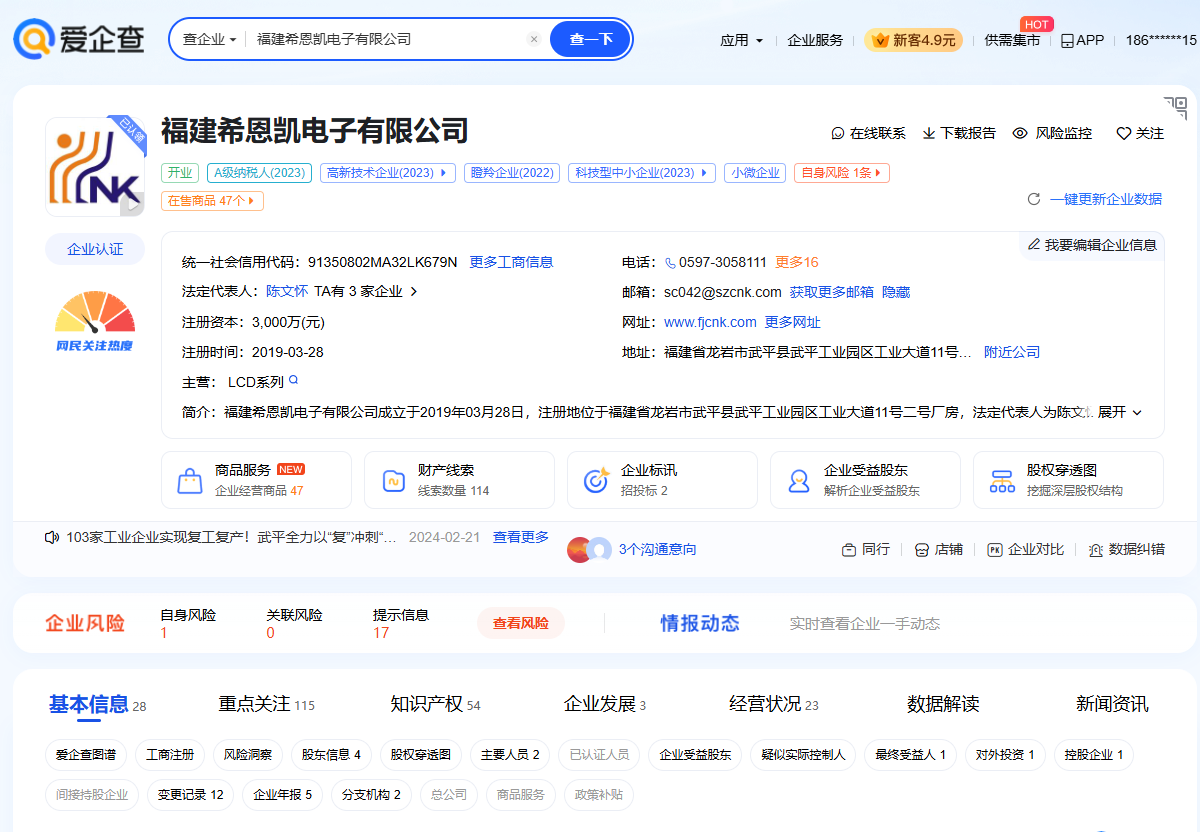Click the 企业认证 button
Screen dimensions: 1200x832
coord(95,249)
